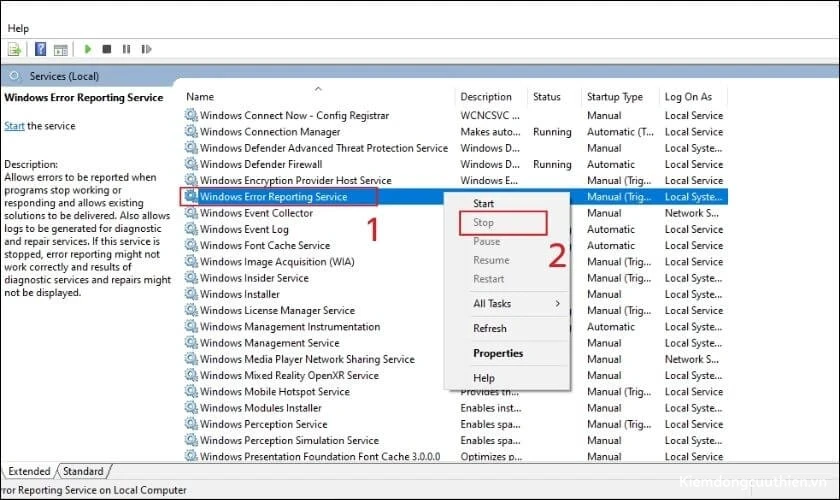Click gear icon of Windows License Manager Service
Viewport: 840px width, 500px height.
point(191,310)
